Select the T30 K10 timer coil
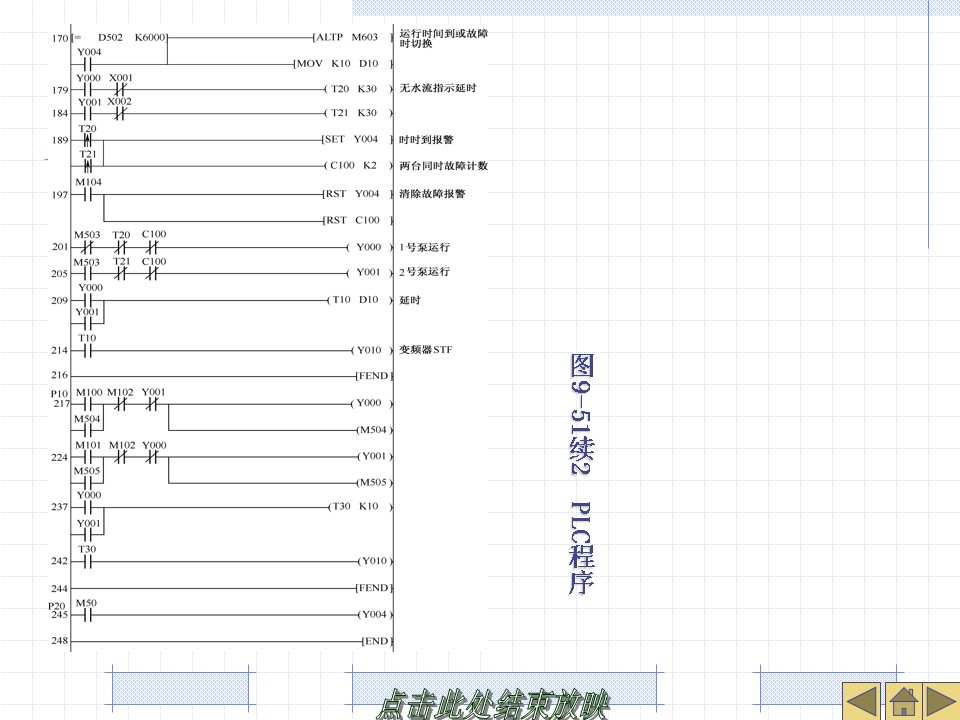This screenshot has height=720, width=960. [357, 507]
